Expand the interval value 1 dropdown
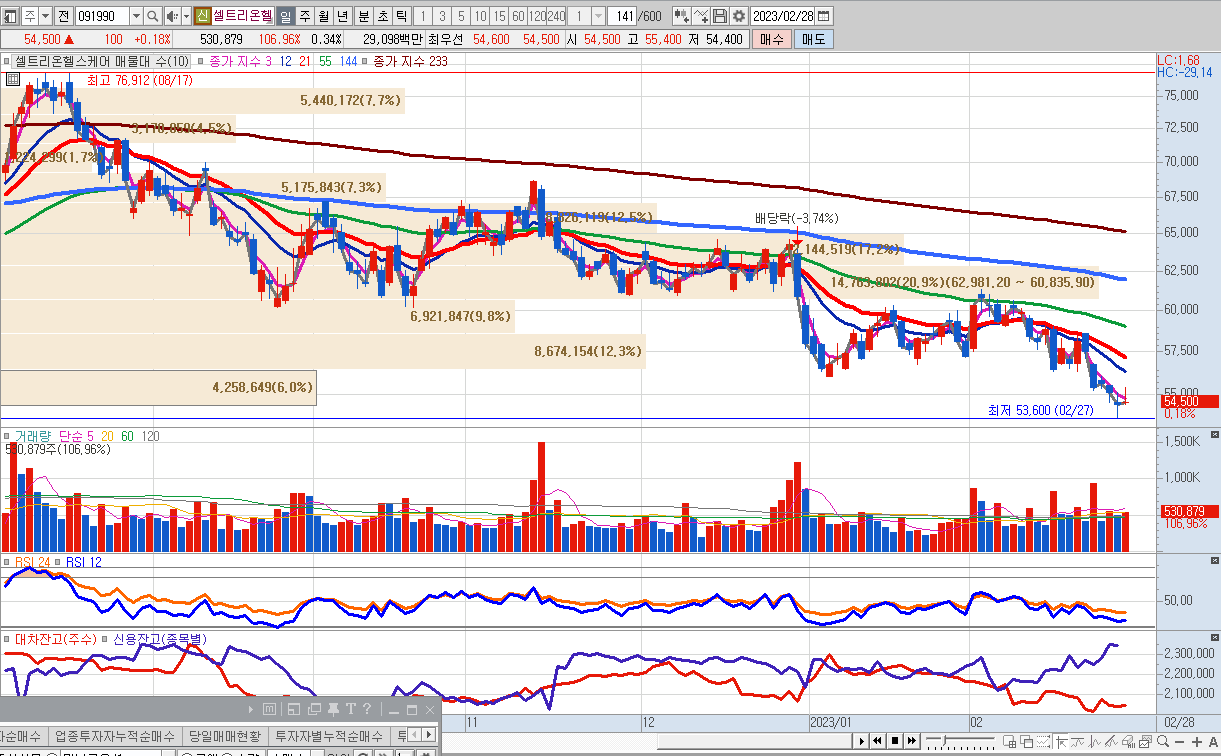Viewport: 1221px width, 756px height. click(598, 16)
